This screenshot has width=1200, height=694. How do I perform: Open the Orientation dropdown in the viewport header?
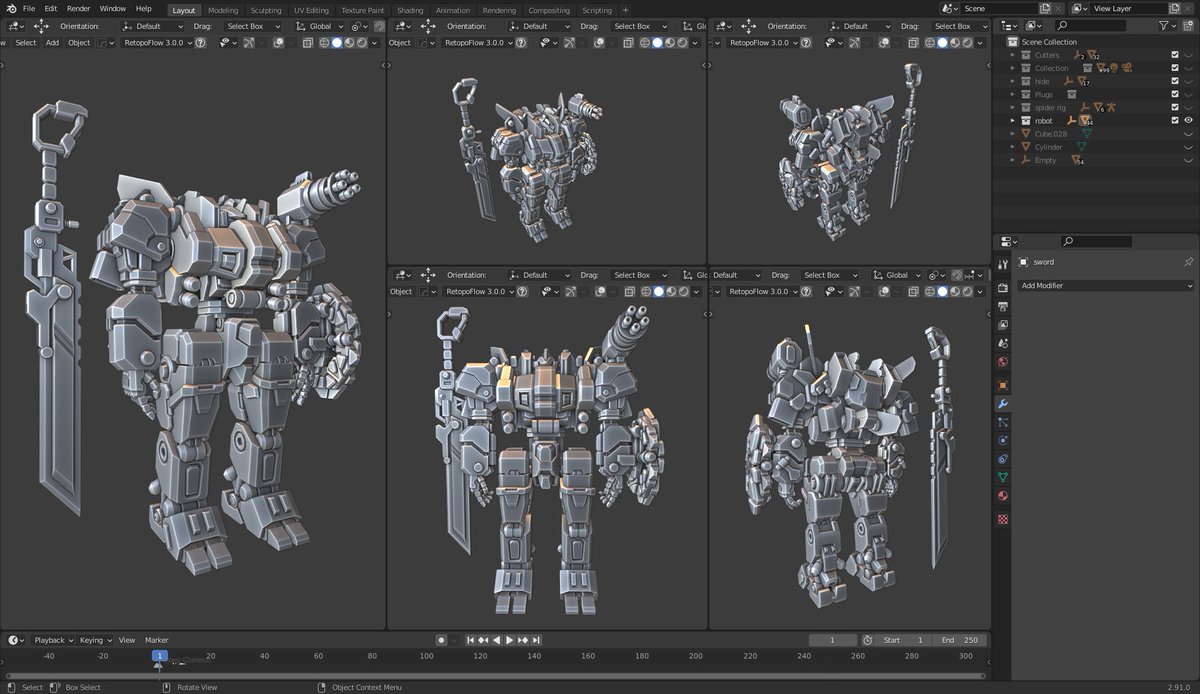[156, 26]
